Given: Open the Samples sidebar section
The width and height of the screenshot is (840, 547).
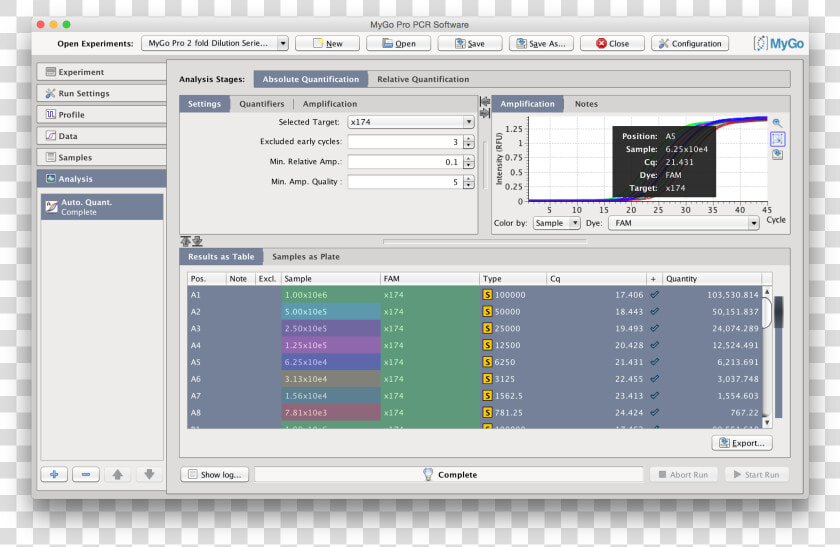Looking at the screenshot, I should (101, 158).
